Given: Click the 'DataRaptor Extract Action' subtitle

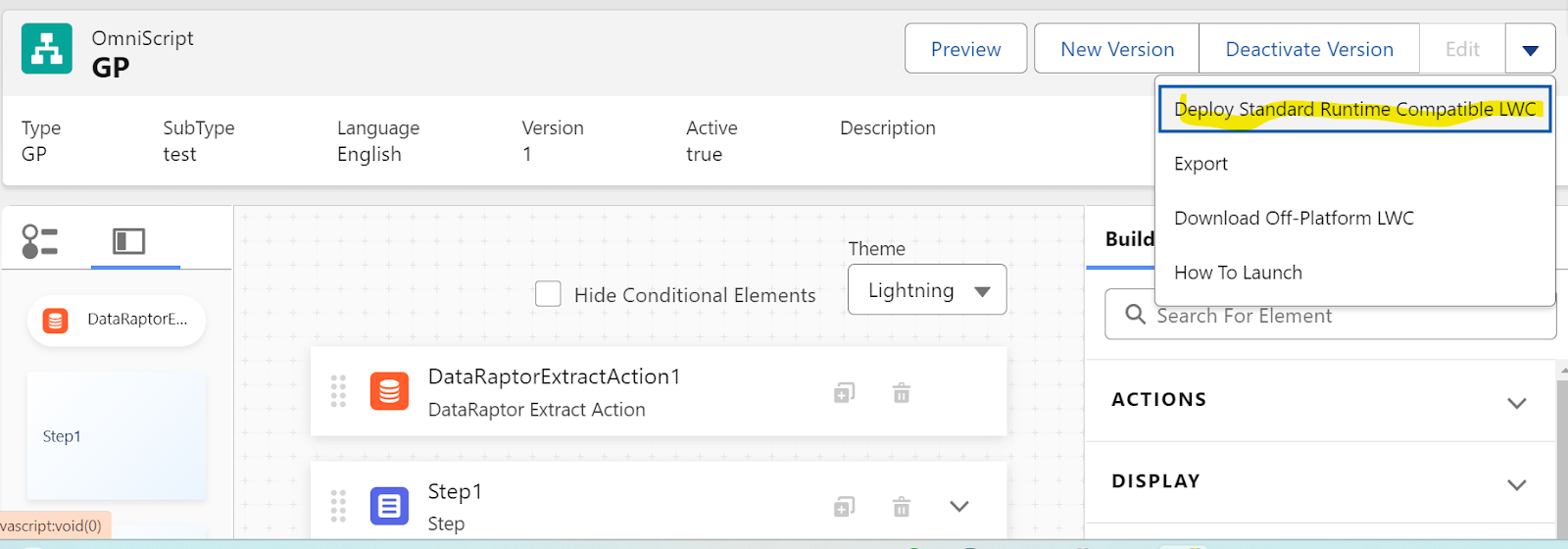Looking at the screenshot, I should (537, 410).
